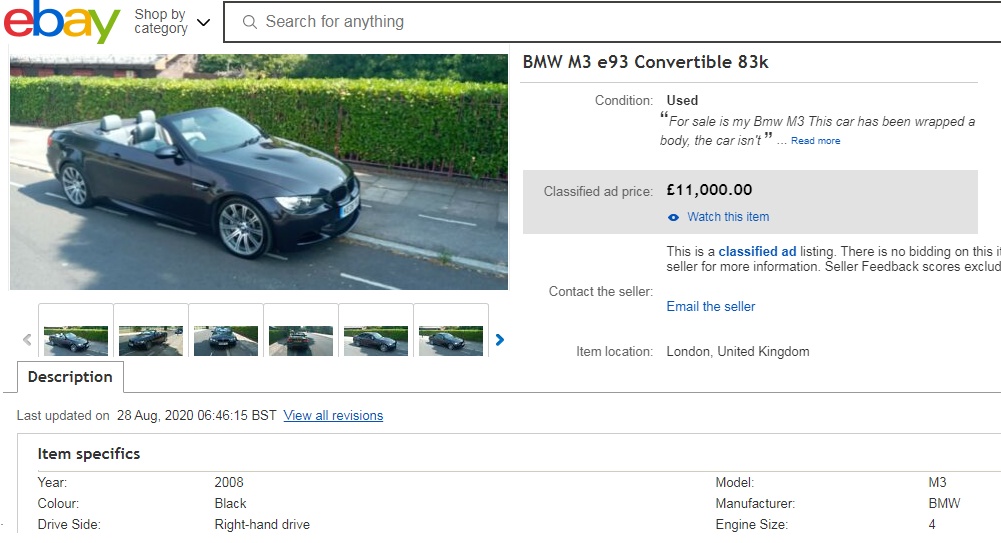Screen dimensions: 1001x543
Task: Show next photo thumbnails with right arrow
Action: tap(500, 340)
